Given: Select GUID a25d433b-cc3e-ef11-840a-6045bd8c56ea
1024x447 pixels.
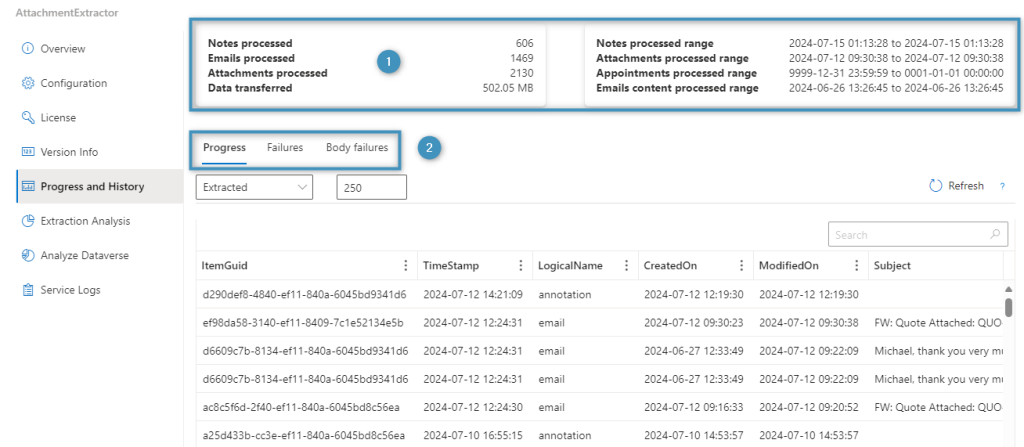Looking at the screenshot, I should pos(304,435).
